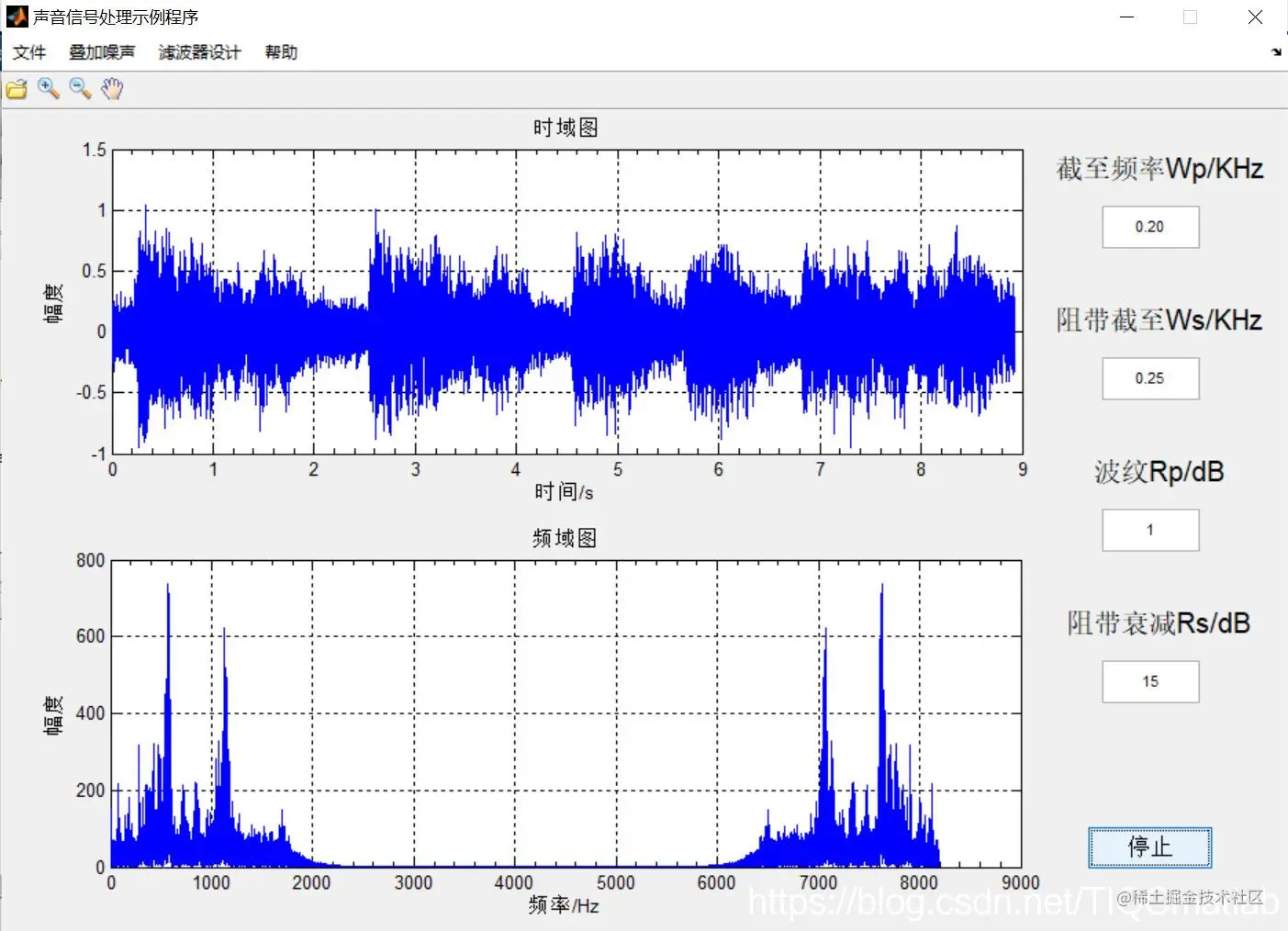This screenshot has height=931, width=1288.
Task: Click the 停止 button
Action: click(1150, 847)
